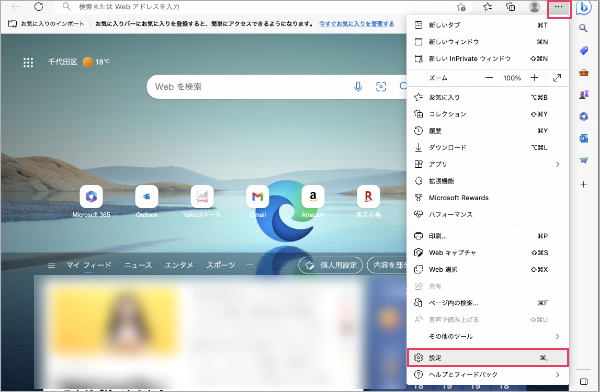This screenshot has height=392, width=600.
Task: Open コレクション from the menu
Action: pos(488,114)
